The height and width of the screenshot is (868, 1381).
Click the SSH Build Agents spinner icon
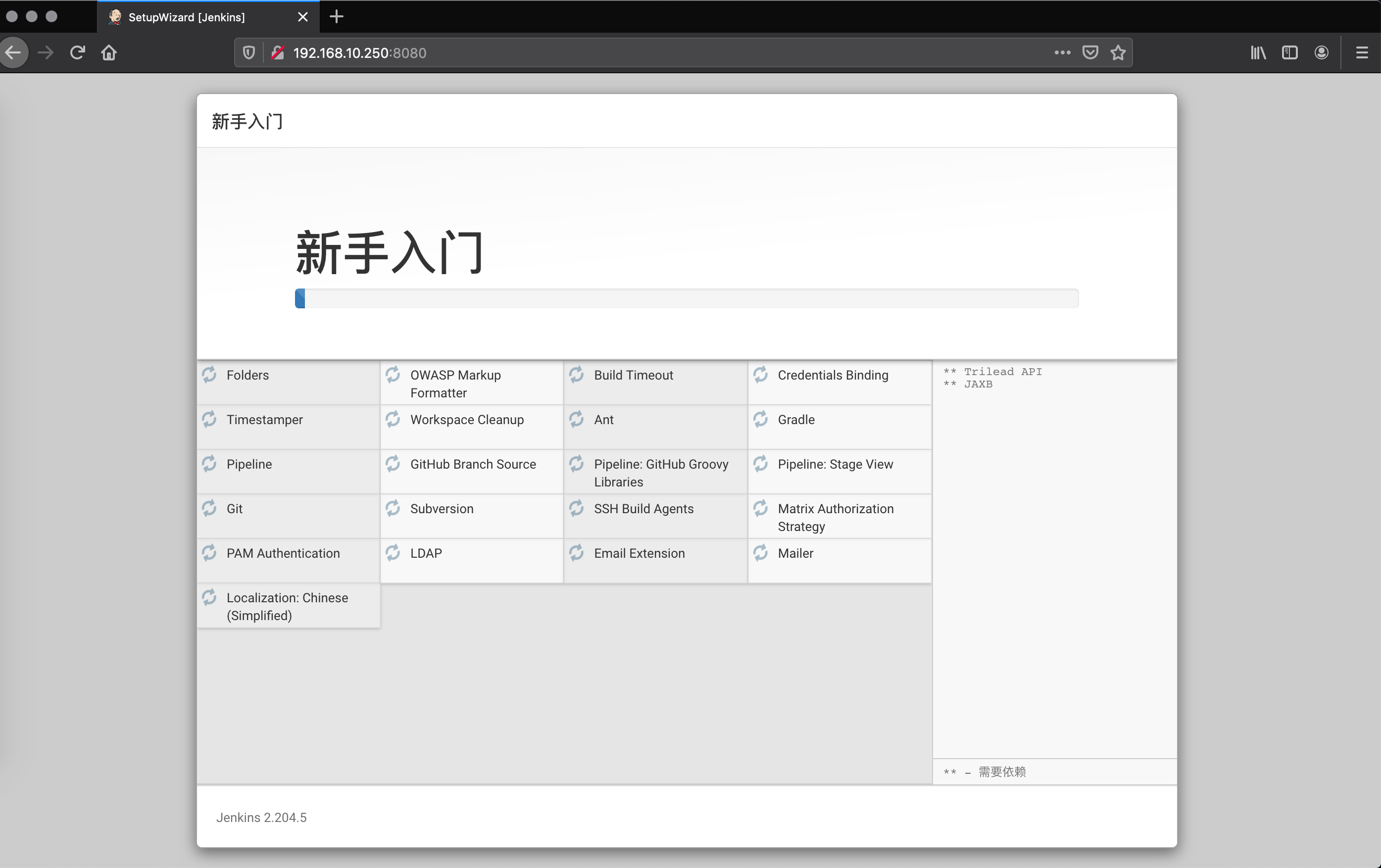[576, 508]
